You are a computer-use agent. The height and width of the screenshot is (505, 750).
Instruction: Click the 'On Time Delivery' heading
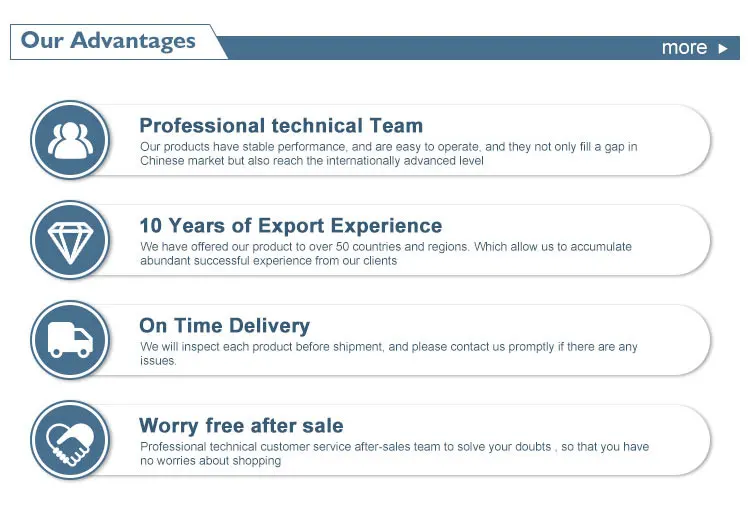224,326
